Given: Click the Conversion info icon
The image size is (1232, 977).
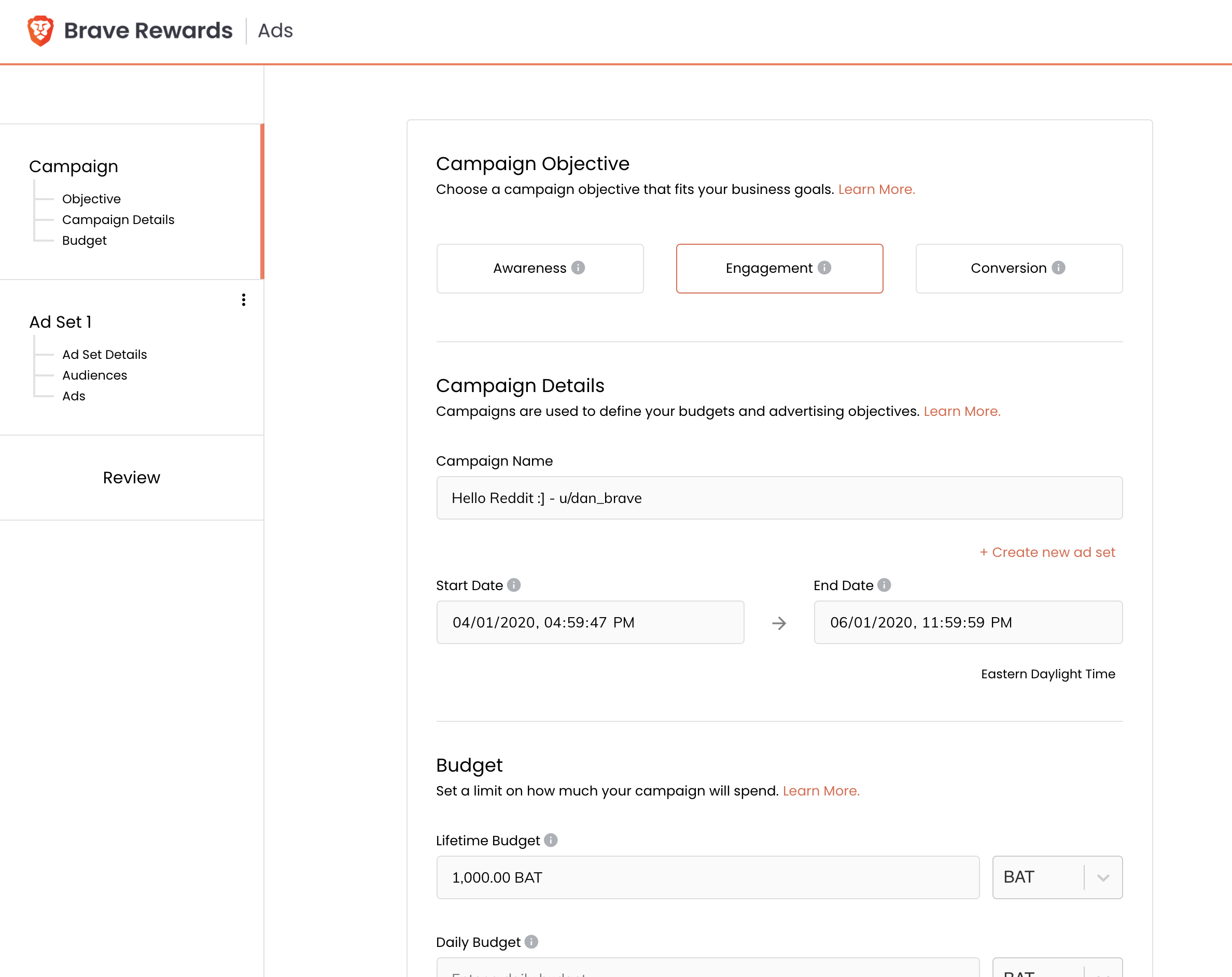Looking at the screenshot, I should pyautogui.click(x=1058, y=268).
